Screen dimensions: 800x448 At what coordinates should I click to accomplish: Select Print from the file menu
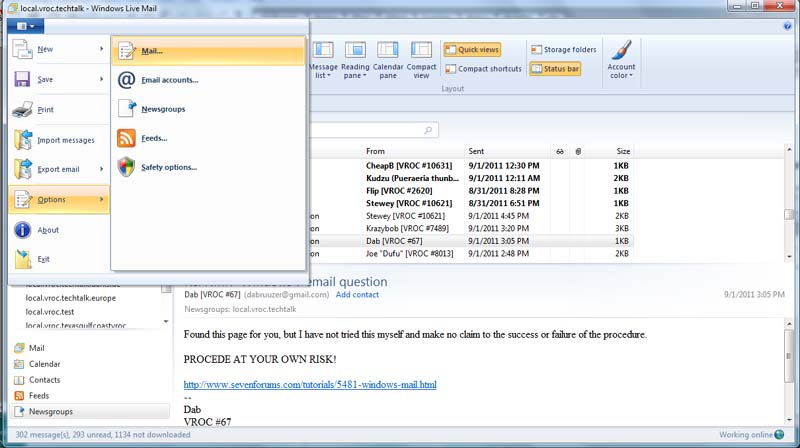59,109
